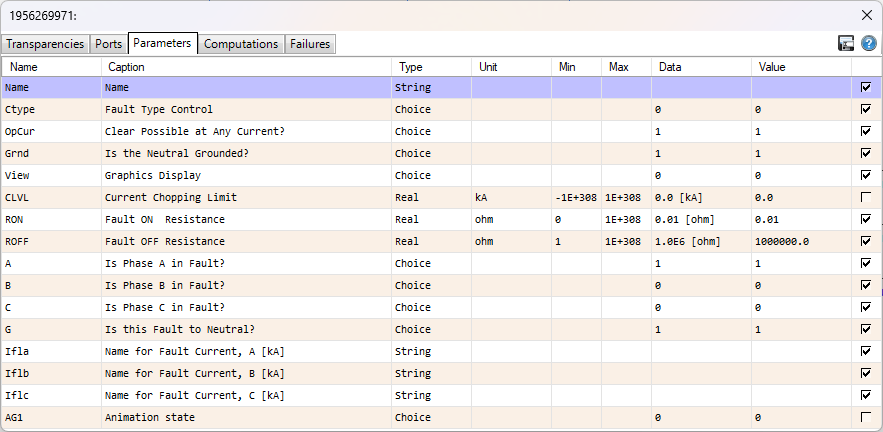Toggle the Ctype row checkbox
This screenshot has height=432, width=883.
[866, 109]
